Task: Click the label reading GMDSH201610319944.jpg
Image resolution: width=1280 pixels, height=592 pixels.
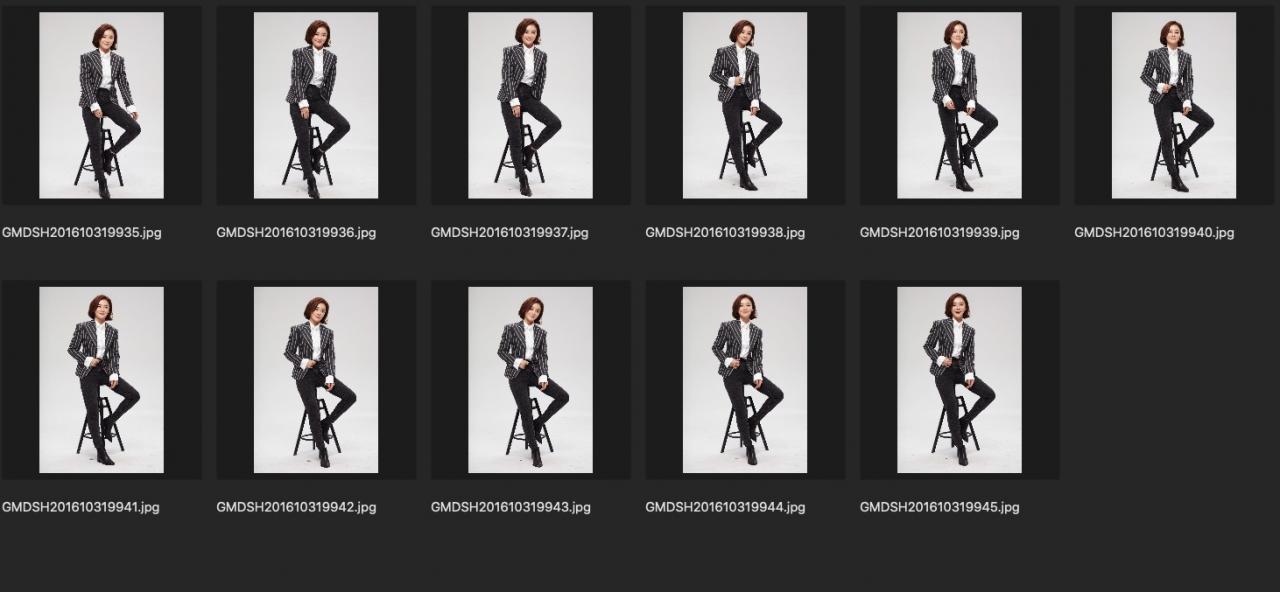Action: [725, 507]
